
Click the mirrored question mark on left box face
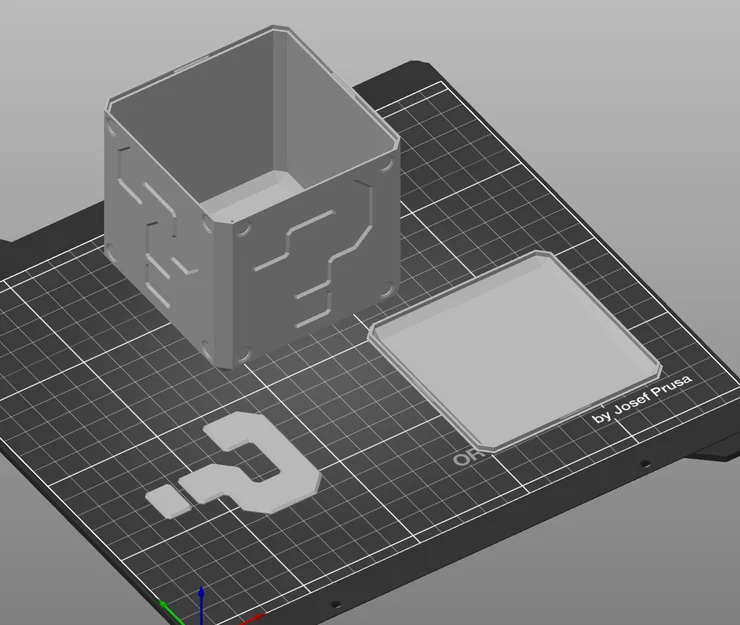156,227
